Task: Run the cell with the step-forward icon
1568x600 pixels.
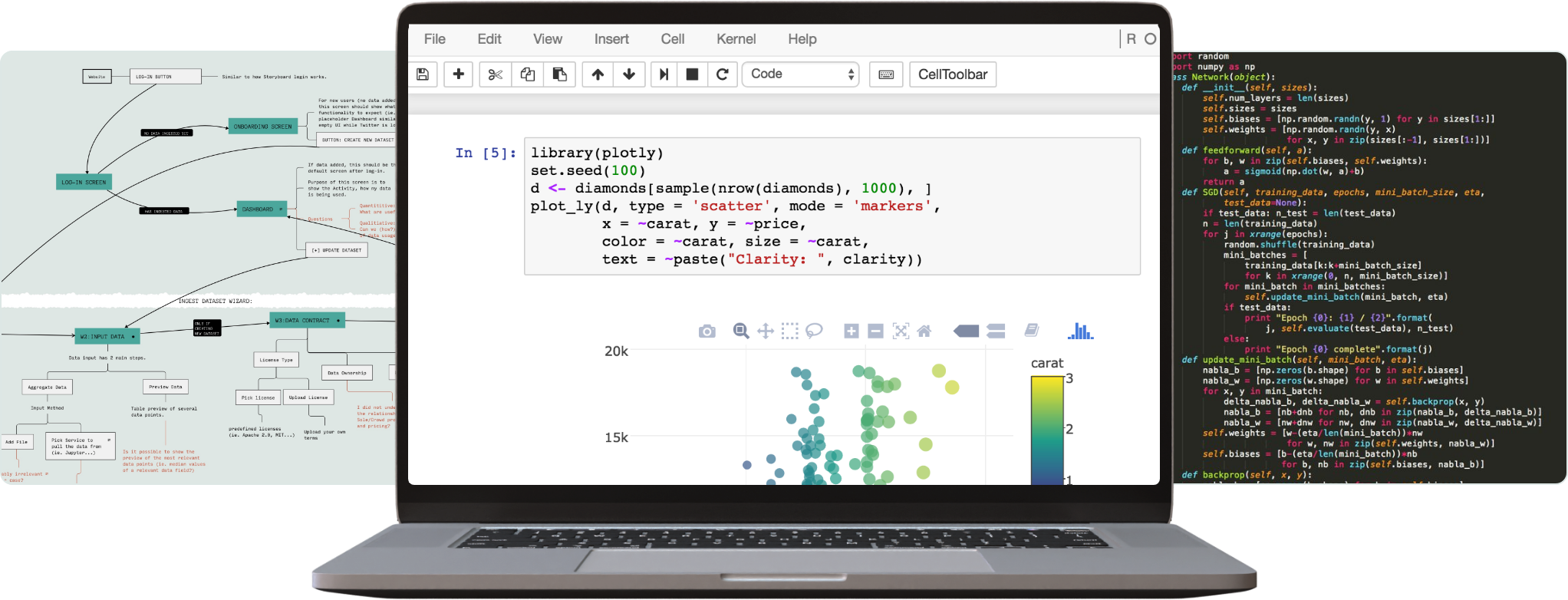Action: [664, 74]
